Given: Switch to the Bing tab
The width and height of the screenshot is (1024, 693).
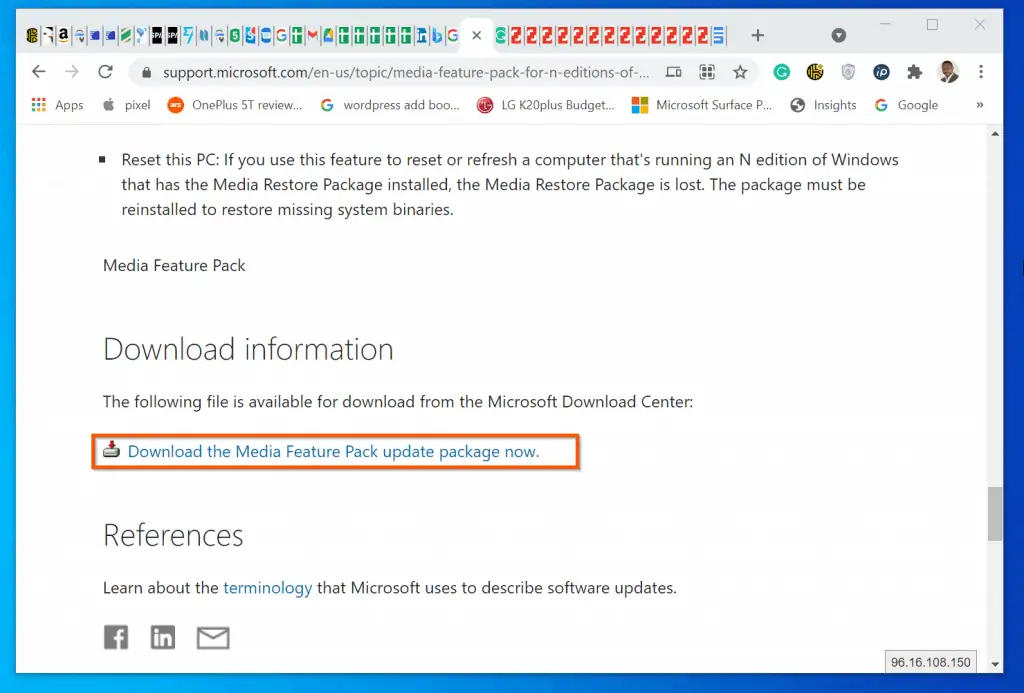Looking at the screenshot, I should tap(437, 35).
